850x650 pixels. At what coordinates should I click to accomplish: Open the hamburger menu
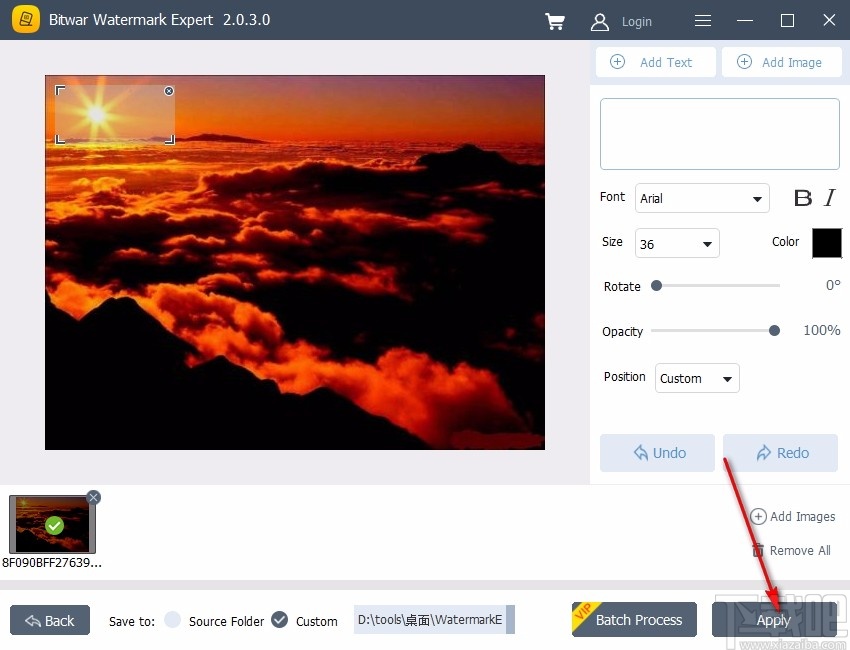pos(702,20)
